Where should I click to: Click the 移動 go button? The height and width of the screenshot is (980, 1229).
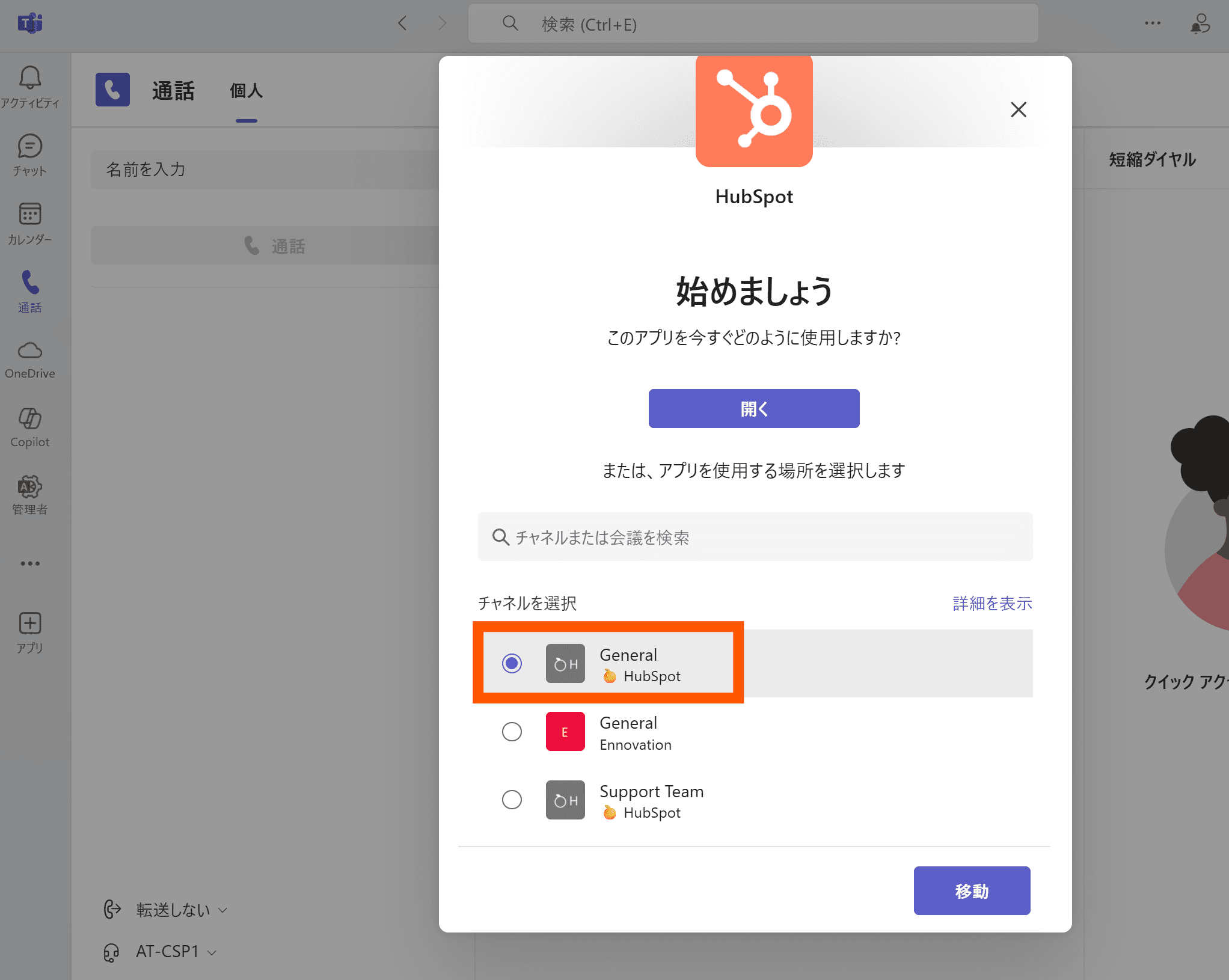click(971, 890)
